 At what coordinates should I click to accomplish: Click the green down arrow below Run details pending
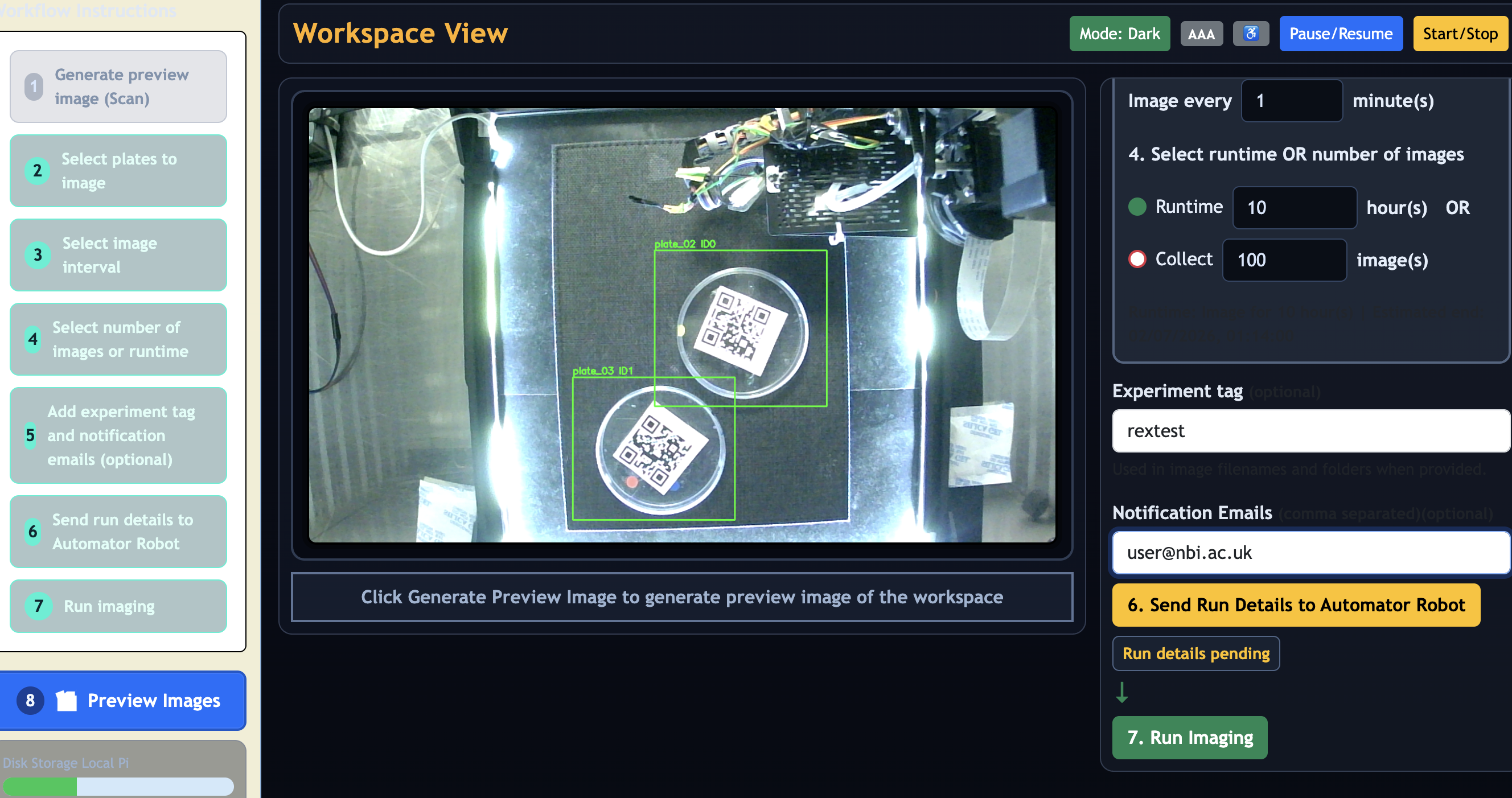pos(1121,692)
